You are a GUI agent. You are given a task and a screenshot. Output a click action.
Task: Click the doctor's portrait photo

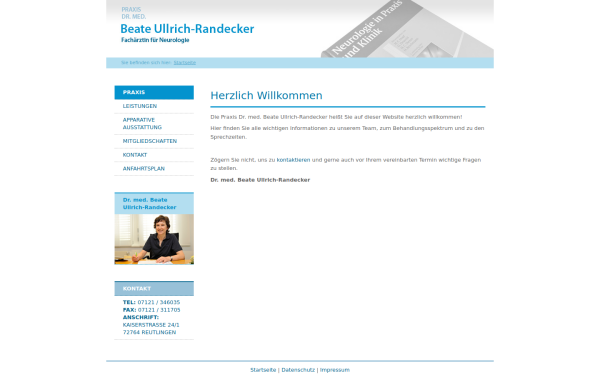pos(154,239)
